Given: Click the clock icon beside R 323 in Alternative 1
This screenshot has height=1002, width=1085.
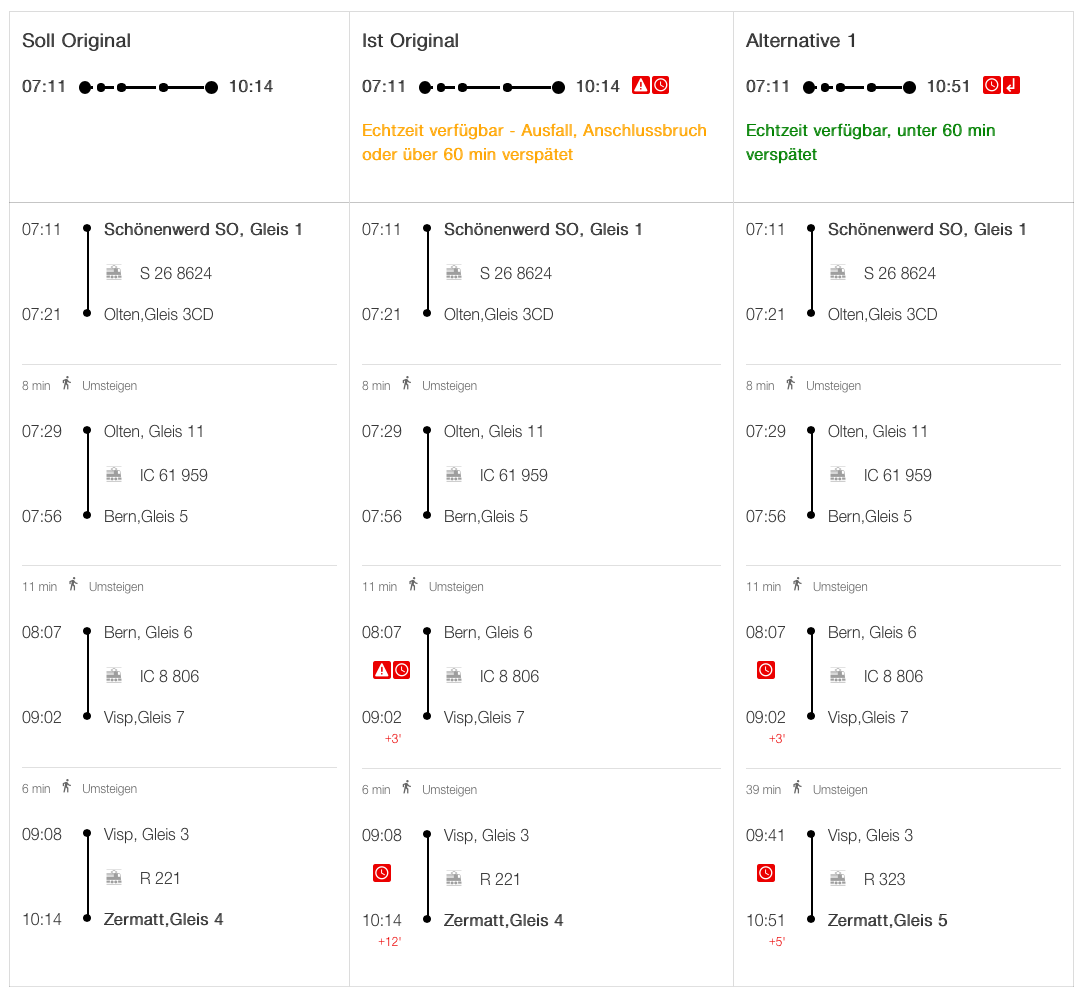Looking at the screenshot, I should click(x=766, y=873).
